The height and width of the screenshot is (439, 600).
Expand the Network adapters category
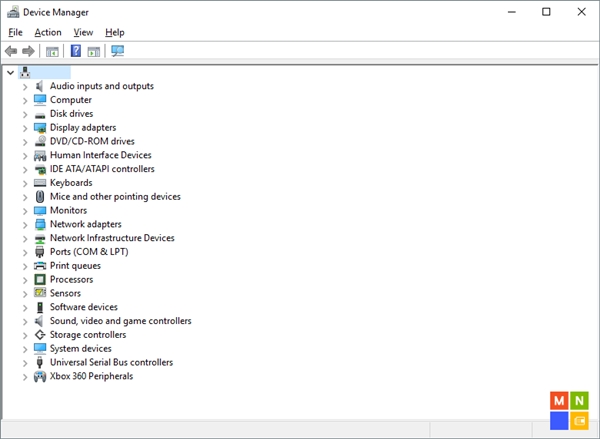[25, 225]
